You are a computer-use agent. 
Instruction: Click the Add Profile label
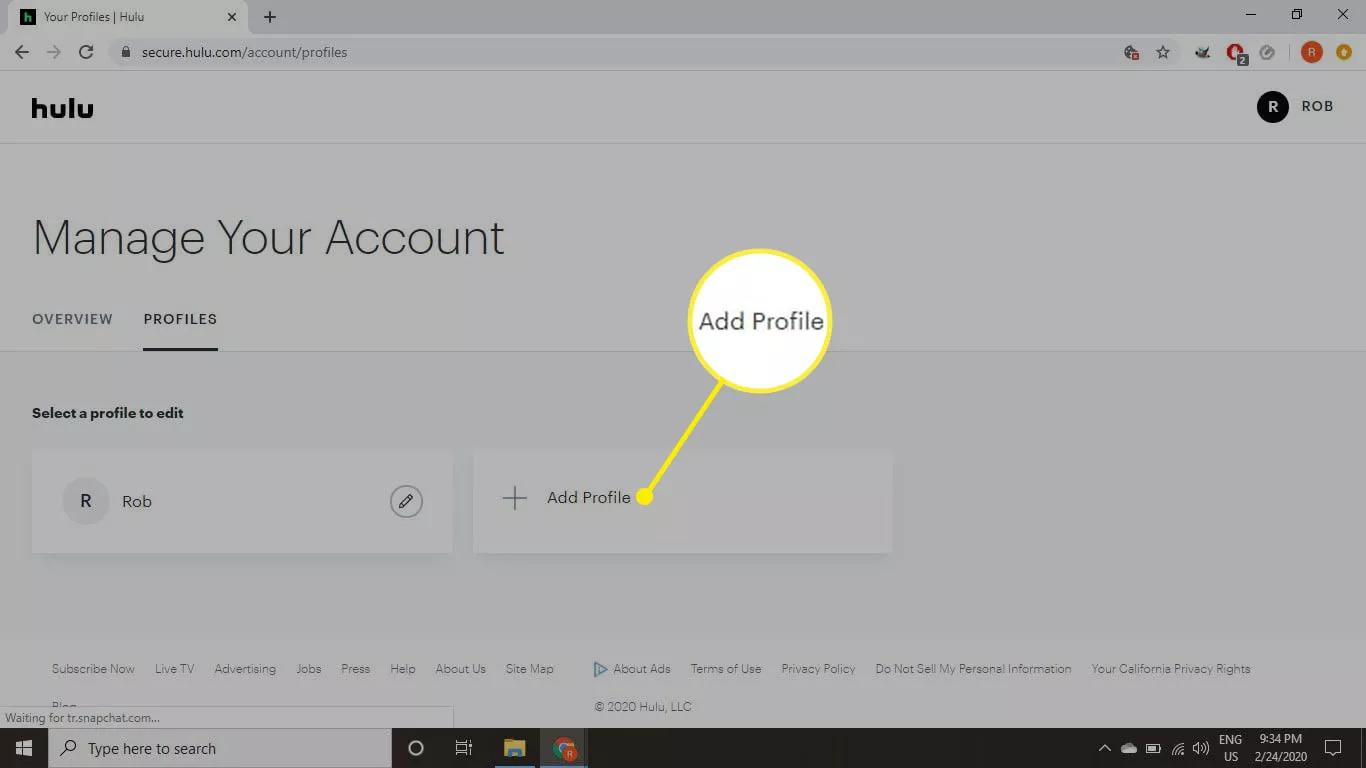(x=589, y=497)
